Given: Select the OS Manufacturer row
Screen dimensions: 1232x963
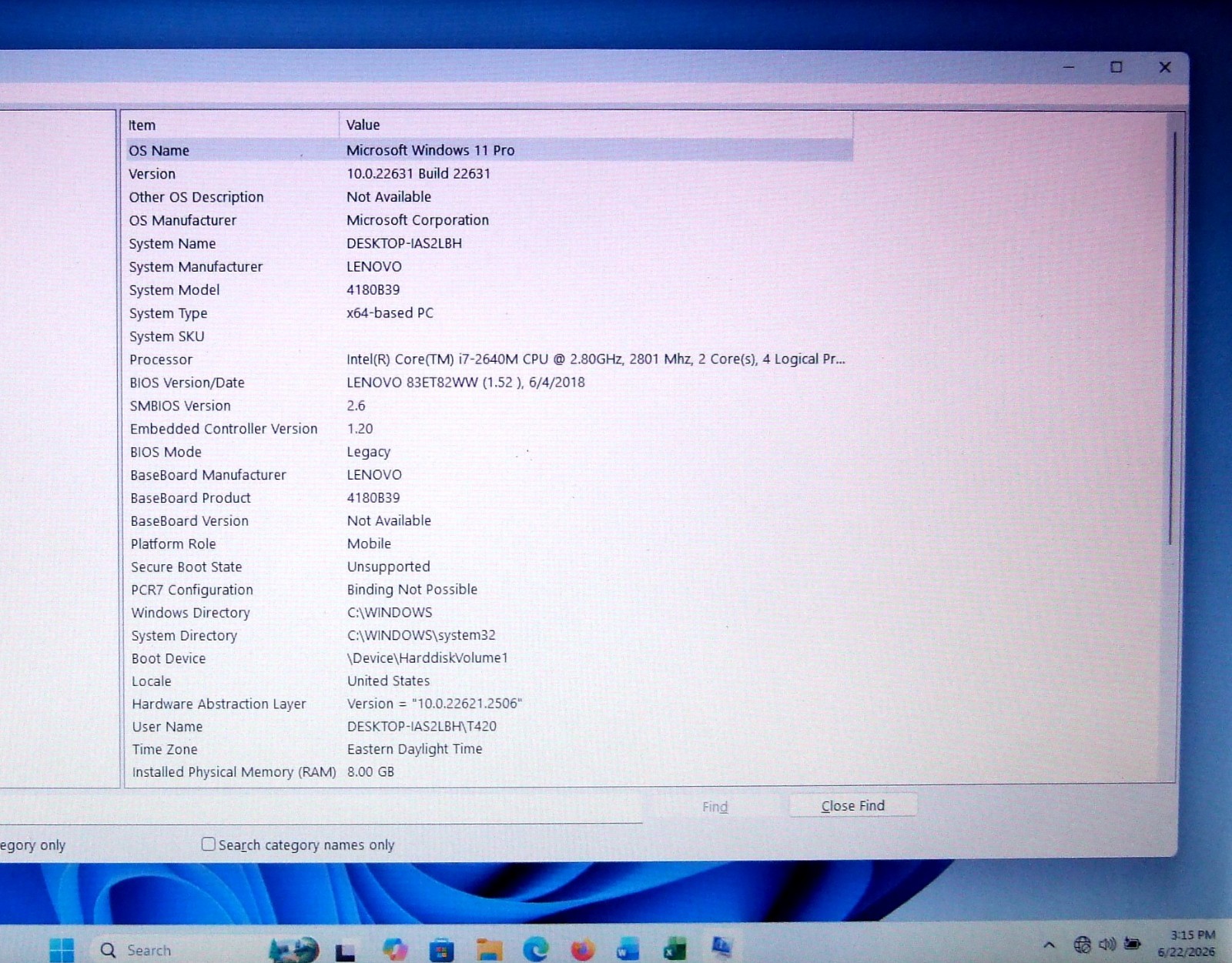Looking at the screenshot, I should [x=489, y=219].
